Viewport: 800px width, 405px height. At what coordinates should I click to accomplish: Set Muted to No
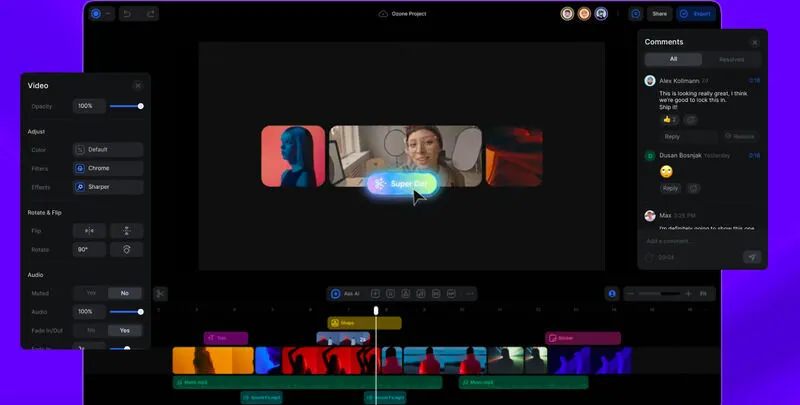(124, 293)
